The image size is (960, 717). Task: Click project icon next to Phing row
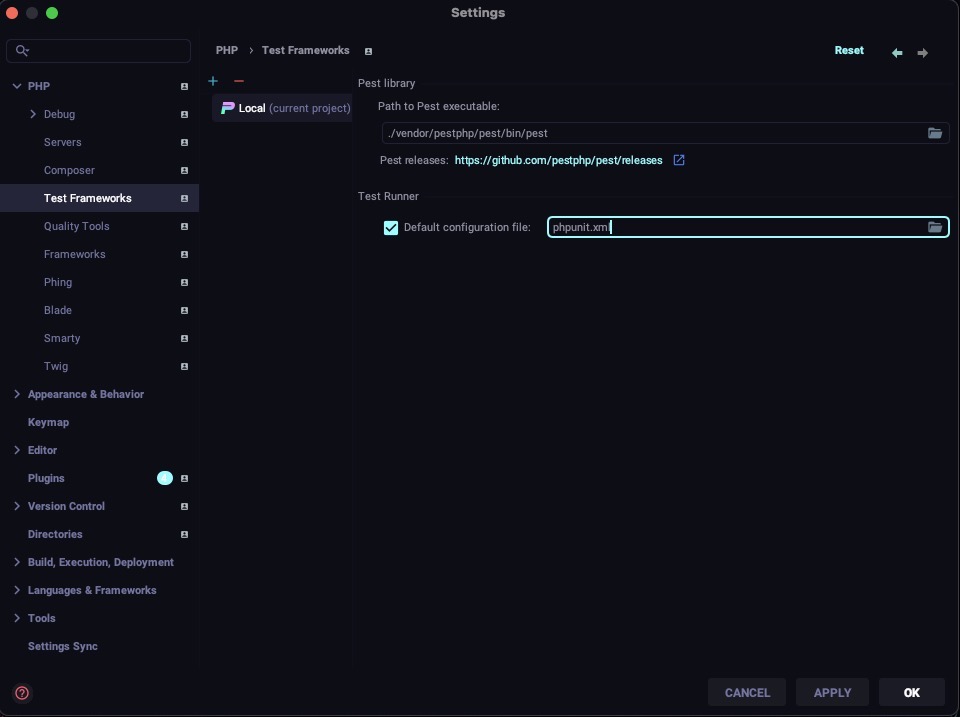point(184,282)
